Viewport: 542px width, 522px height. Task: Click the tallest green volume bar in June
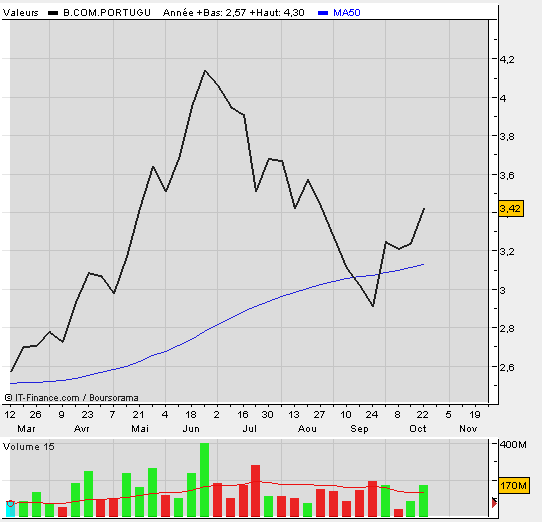205,480
